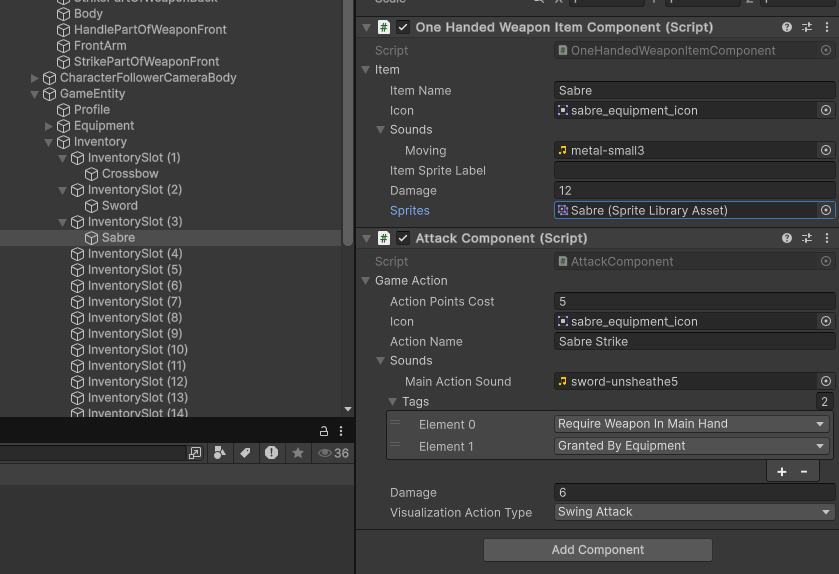Open object picker for Item Icon field
The image size is (839, 574).
(x=826, y=110)
